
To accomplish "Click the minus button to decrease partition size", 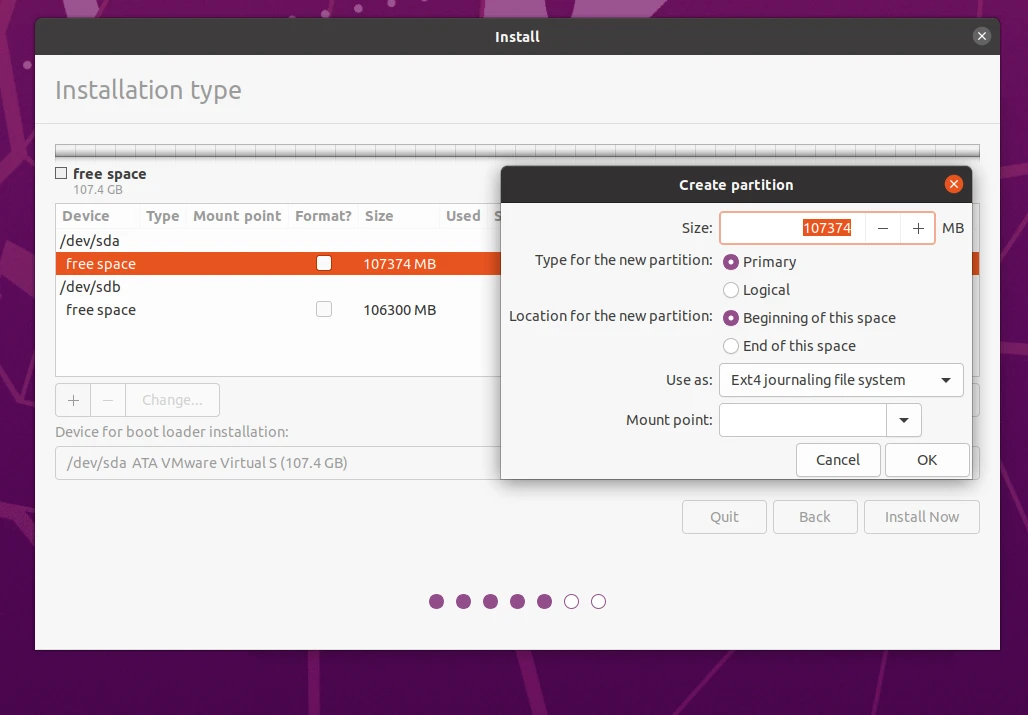I will pos(882,228).
